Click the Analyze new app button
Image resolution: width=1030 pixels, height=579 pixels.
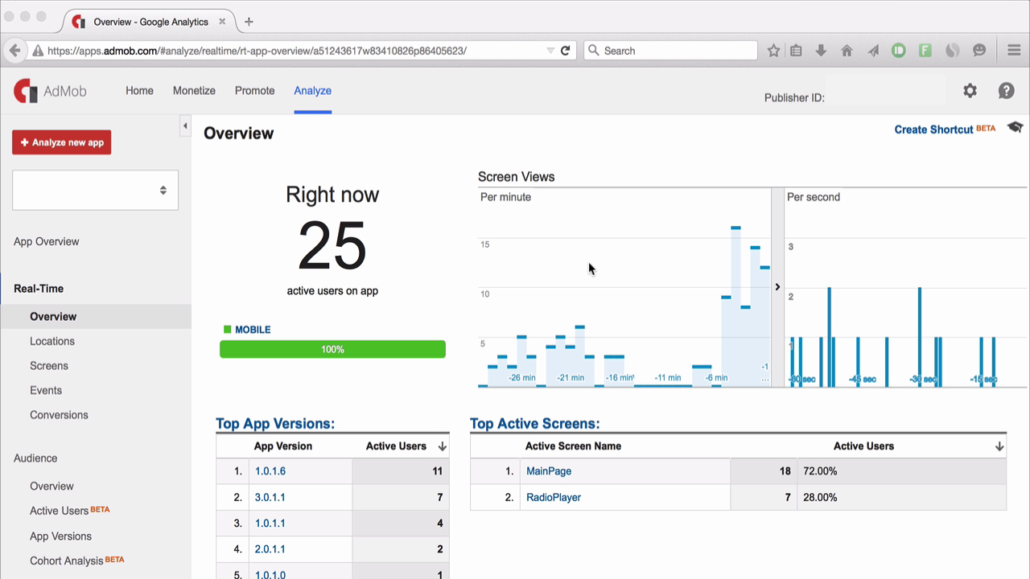coord(62,143)
